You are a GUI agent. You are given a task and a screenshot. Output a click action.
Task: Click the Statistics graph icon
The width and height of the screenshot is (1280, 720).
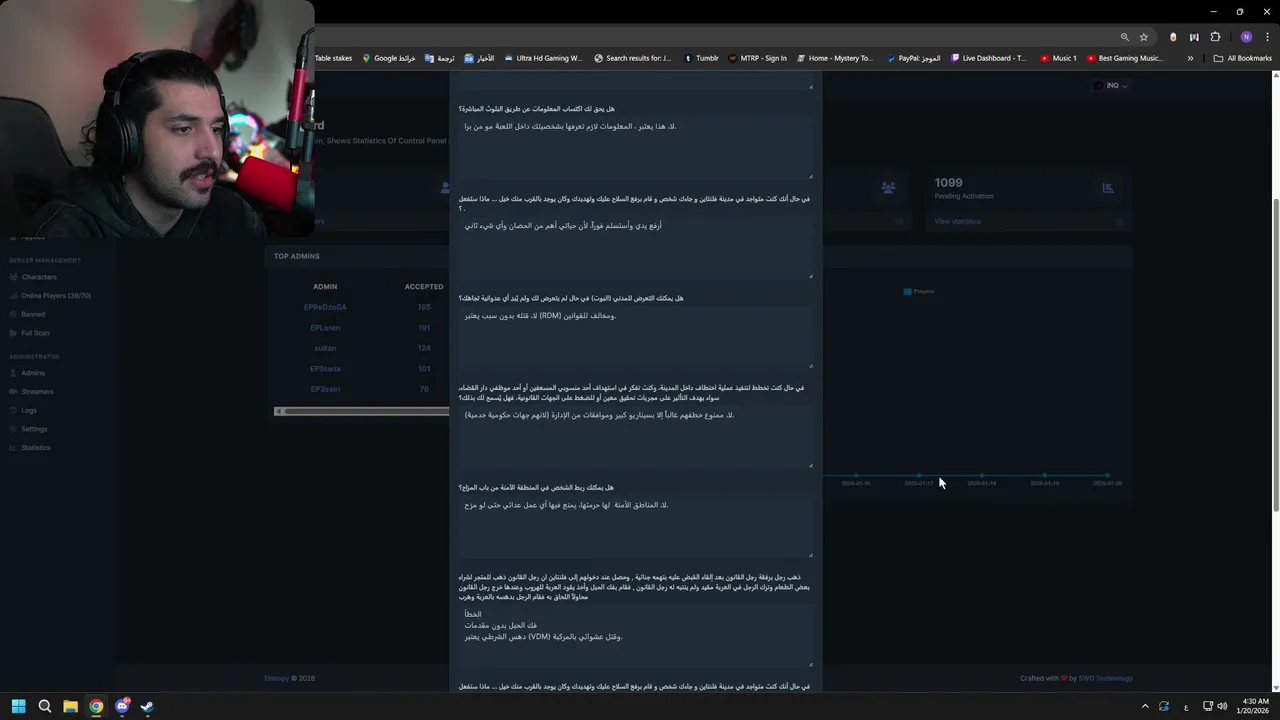(14, 448)
